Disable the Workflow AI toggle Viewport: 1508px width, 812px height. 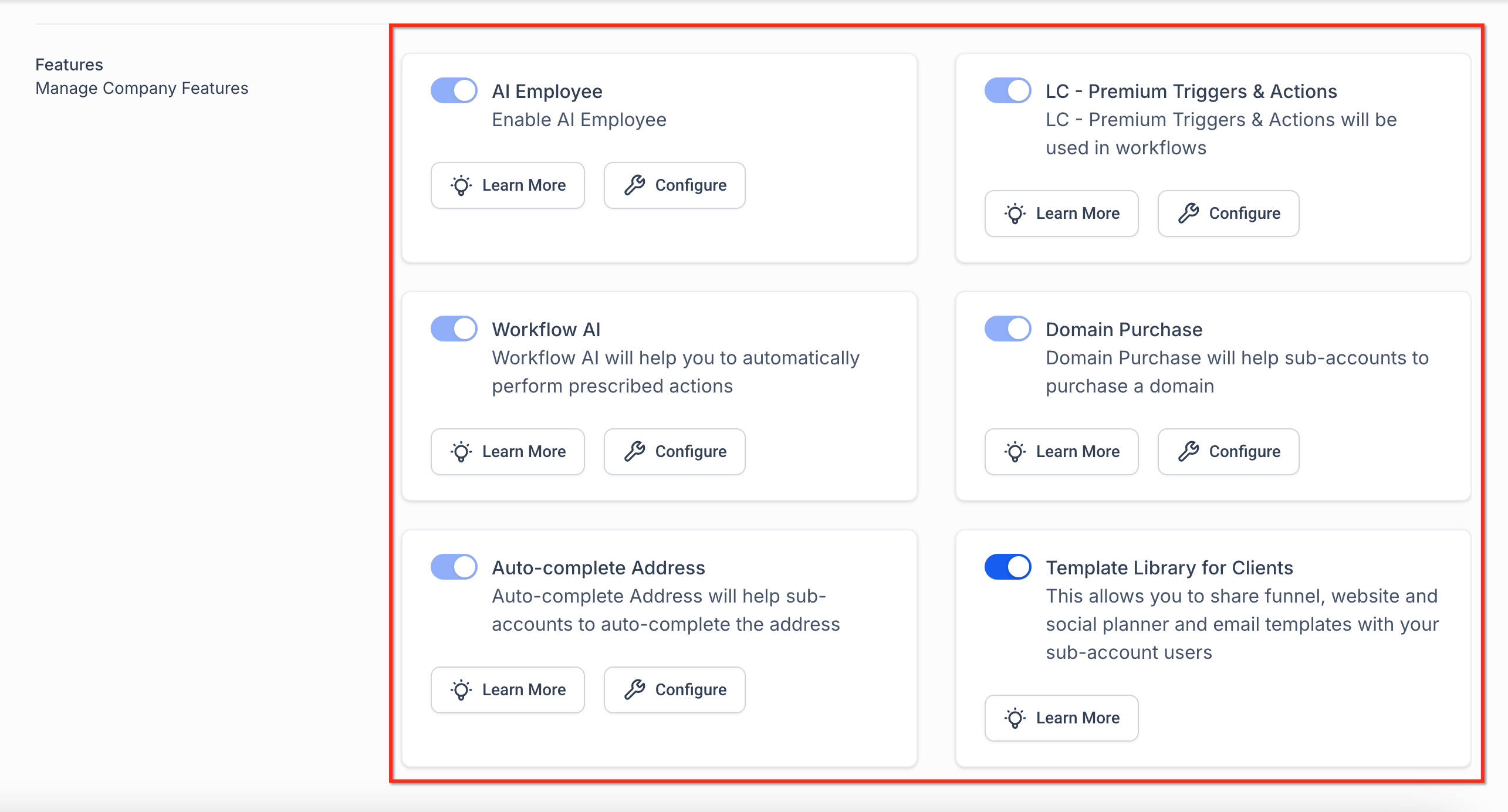pos(454,329)
